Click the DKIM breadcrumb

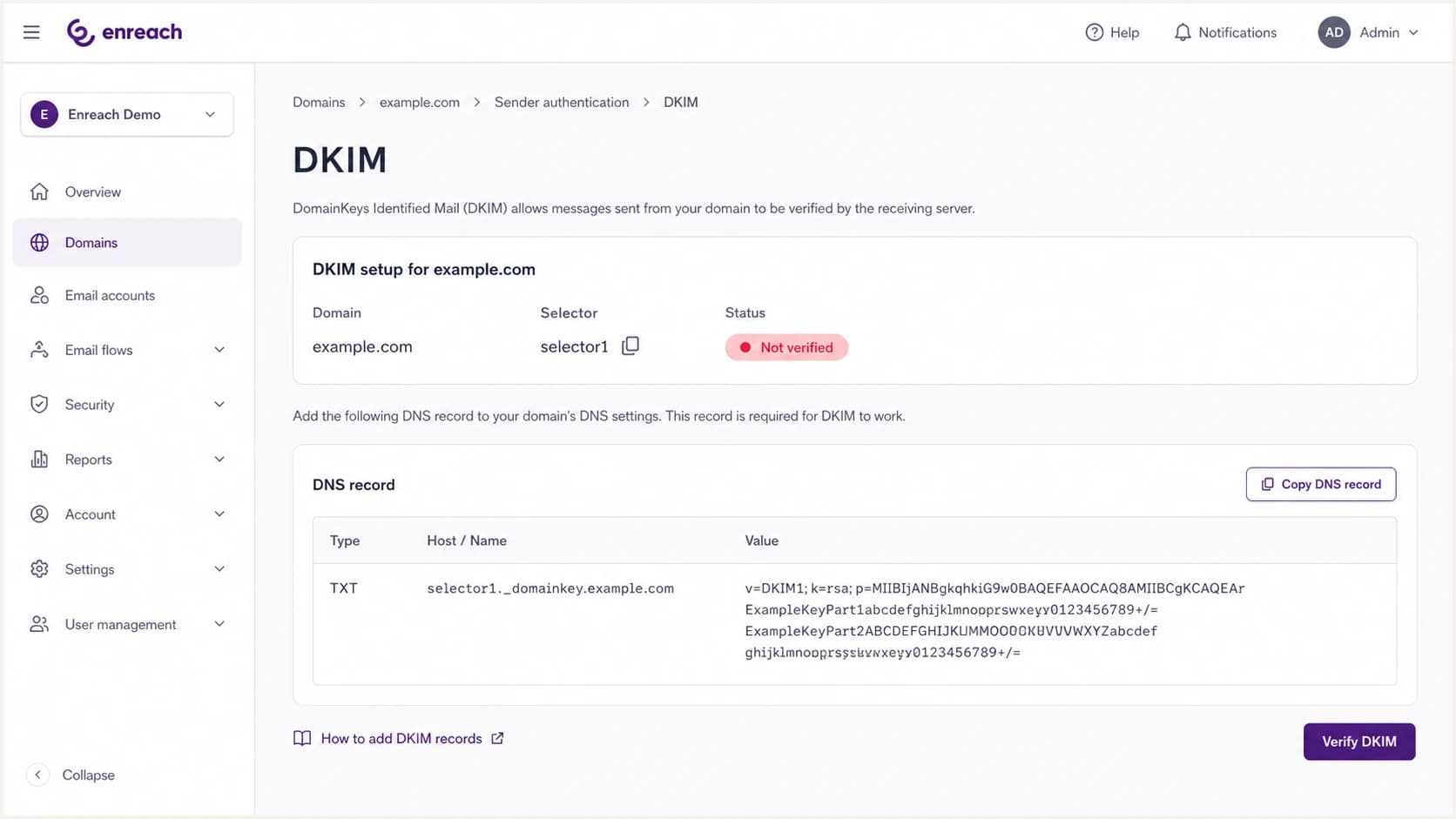point(681,102)
